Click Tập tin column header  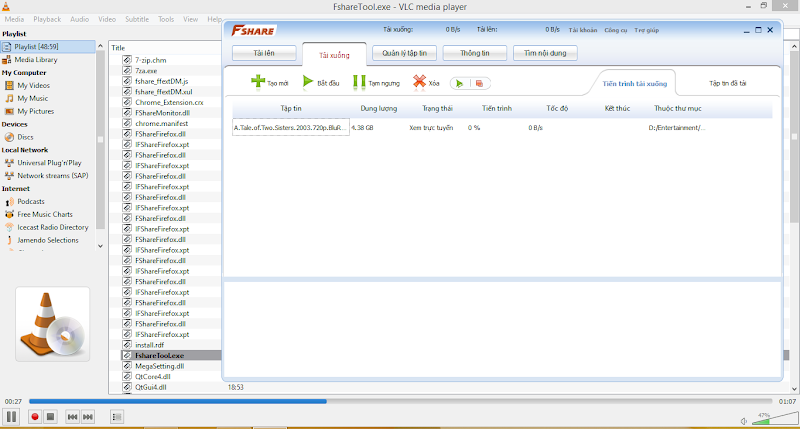[x=291, y=108]
